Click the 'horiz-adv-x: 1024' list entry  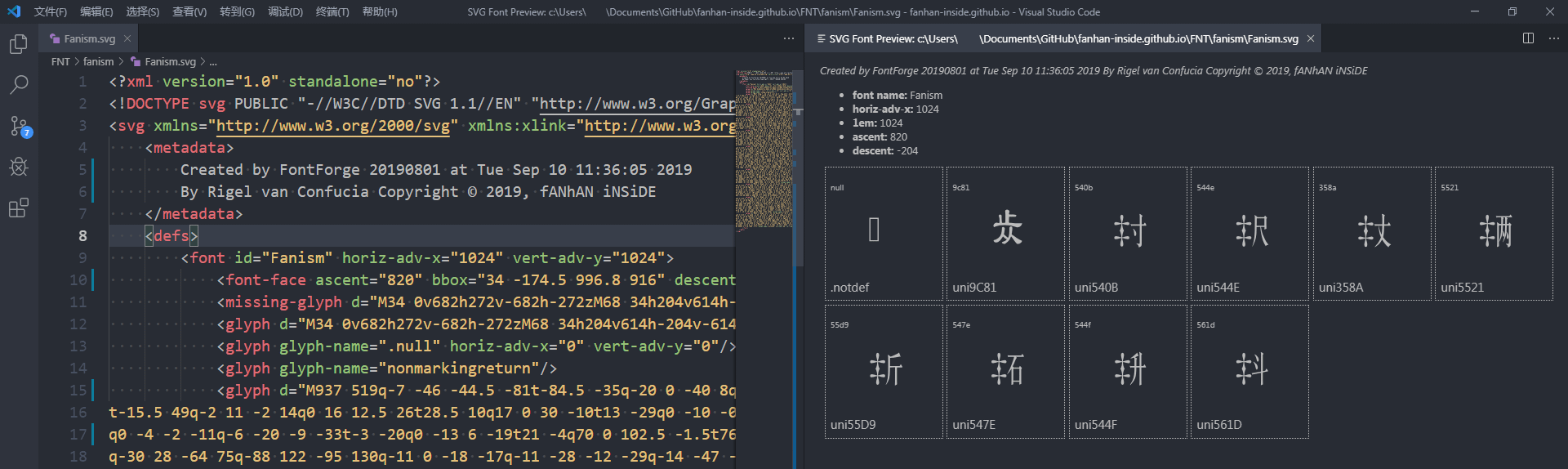(x=896, y=109)
